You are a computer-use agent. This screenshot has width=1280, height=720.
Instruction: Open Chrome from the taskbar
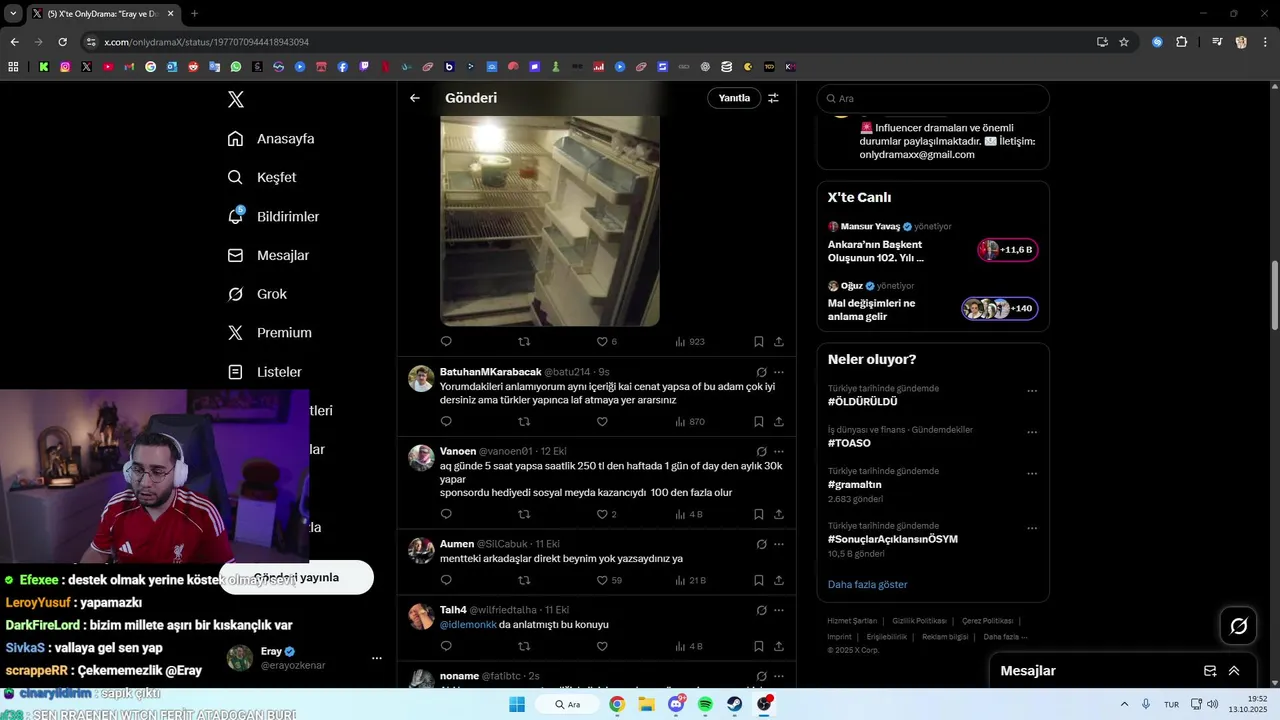click(617, 705)
